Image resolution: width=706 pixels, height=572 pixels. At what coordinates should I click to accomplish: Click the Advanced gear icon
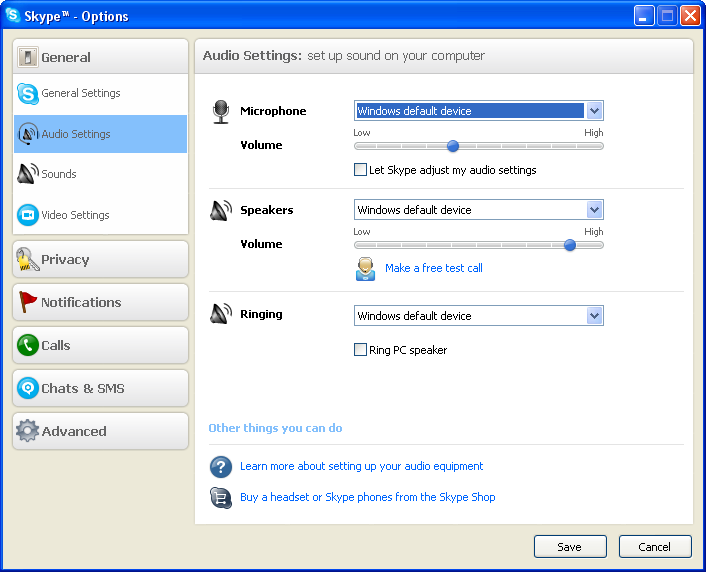pyautogui.click(x=27, y=431)
